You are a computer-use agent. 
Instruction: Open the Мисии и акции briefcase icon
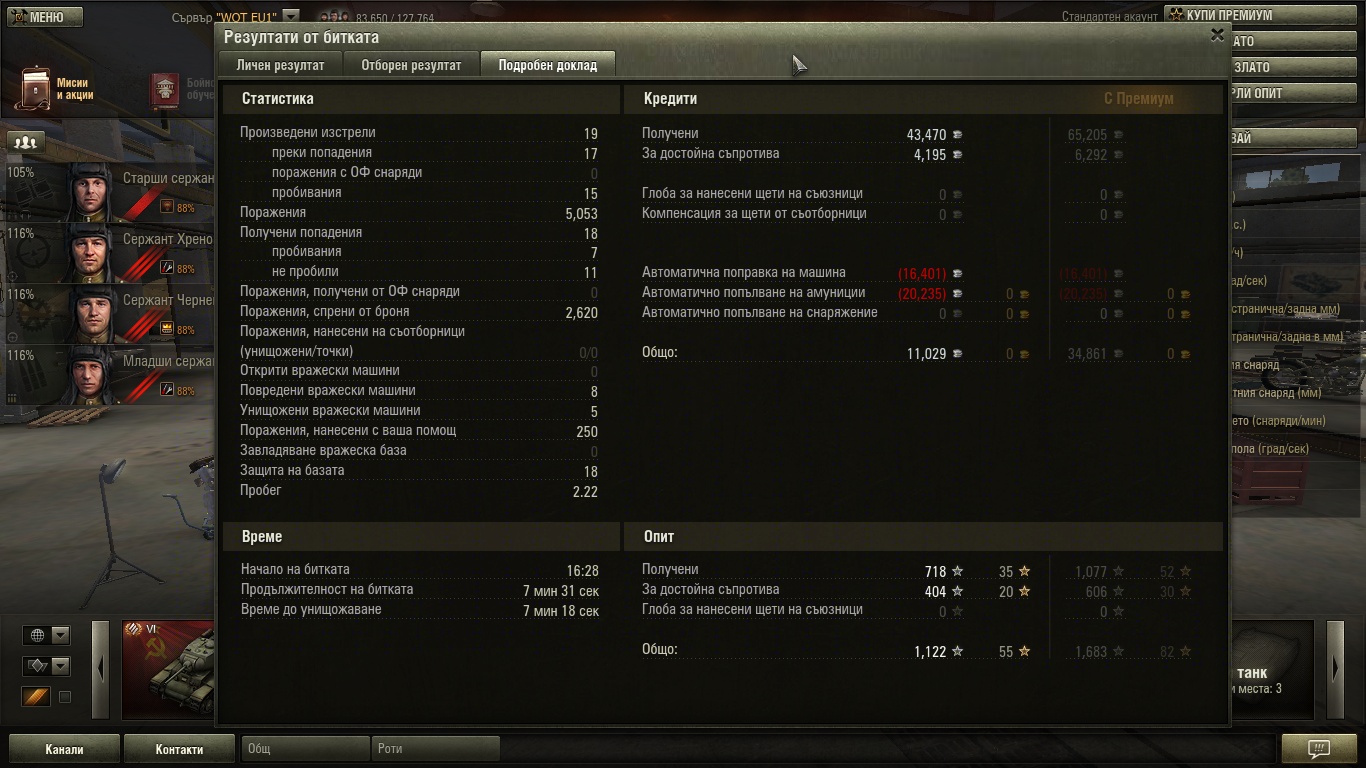point(36,89)
